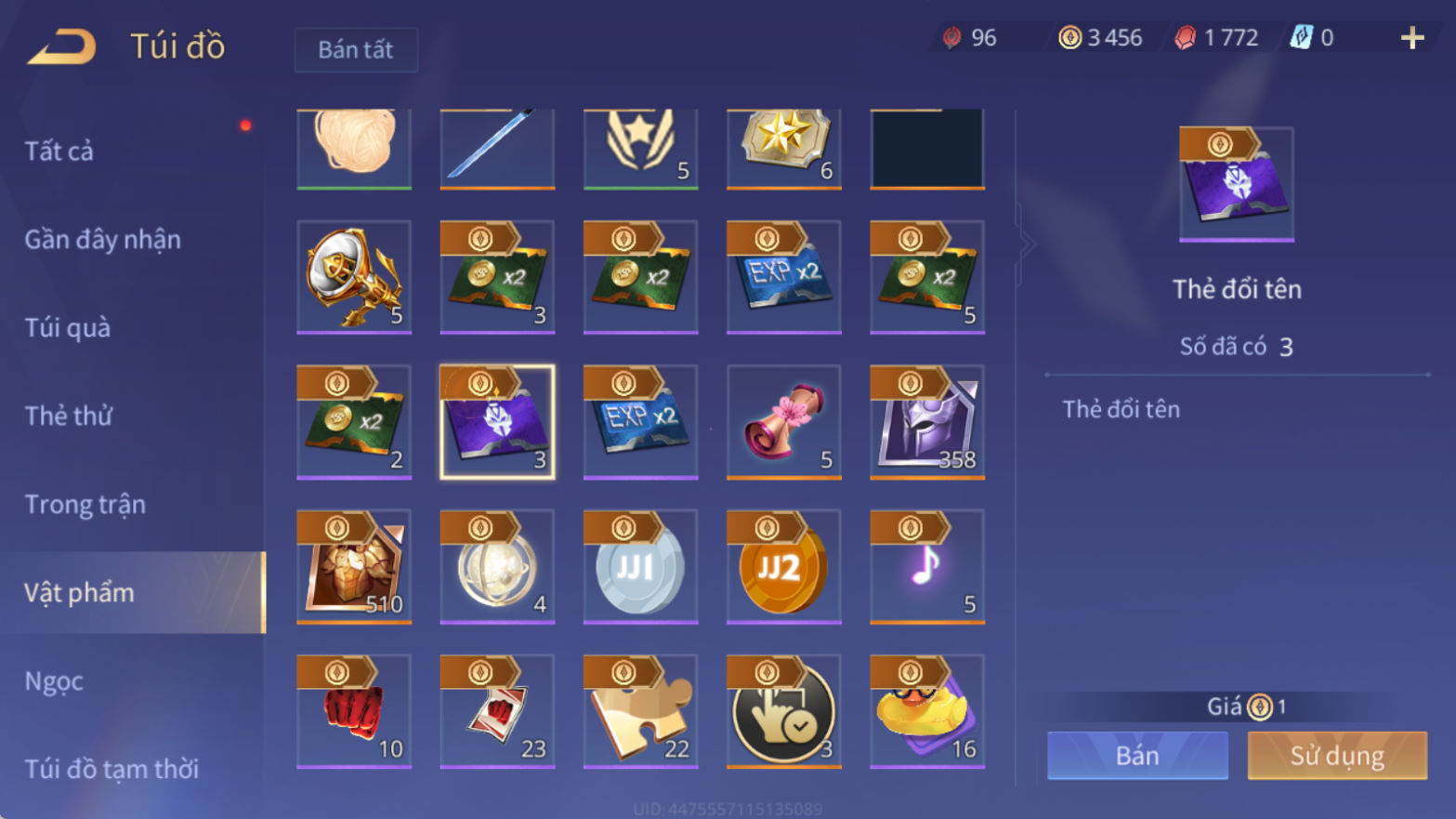Click the Sử dụng button
The image size is (1456, 819).
point(1337,755)
